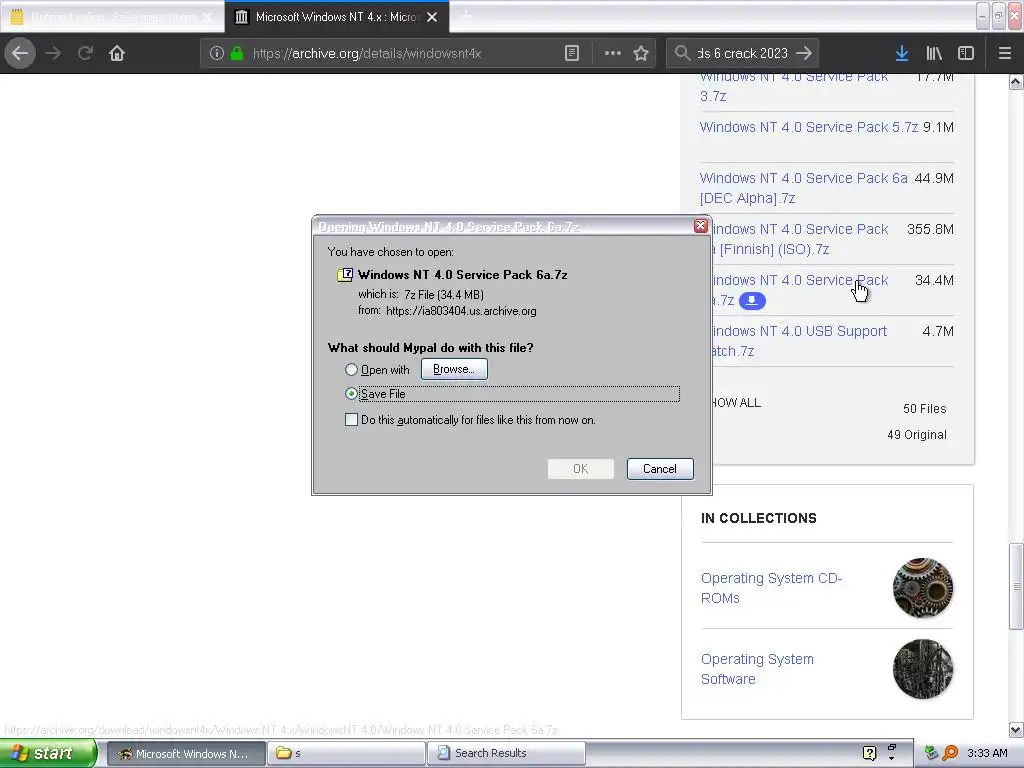Open Service Pack [Finnish] (ISO).7z link
The width and height of the screenshot is (1024, 768).
[x=800, y=239]
